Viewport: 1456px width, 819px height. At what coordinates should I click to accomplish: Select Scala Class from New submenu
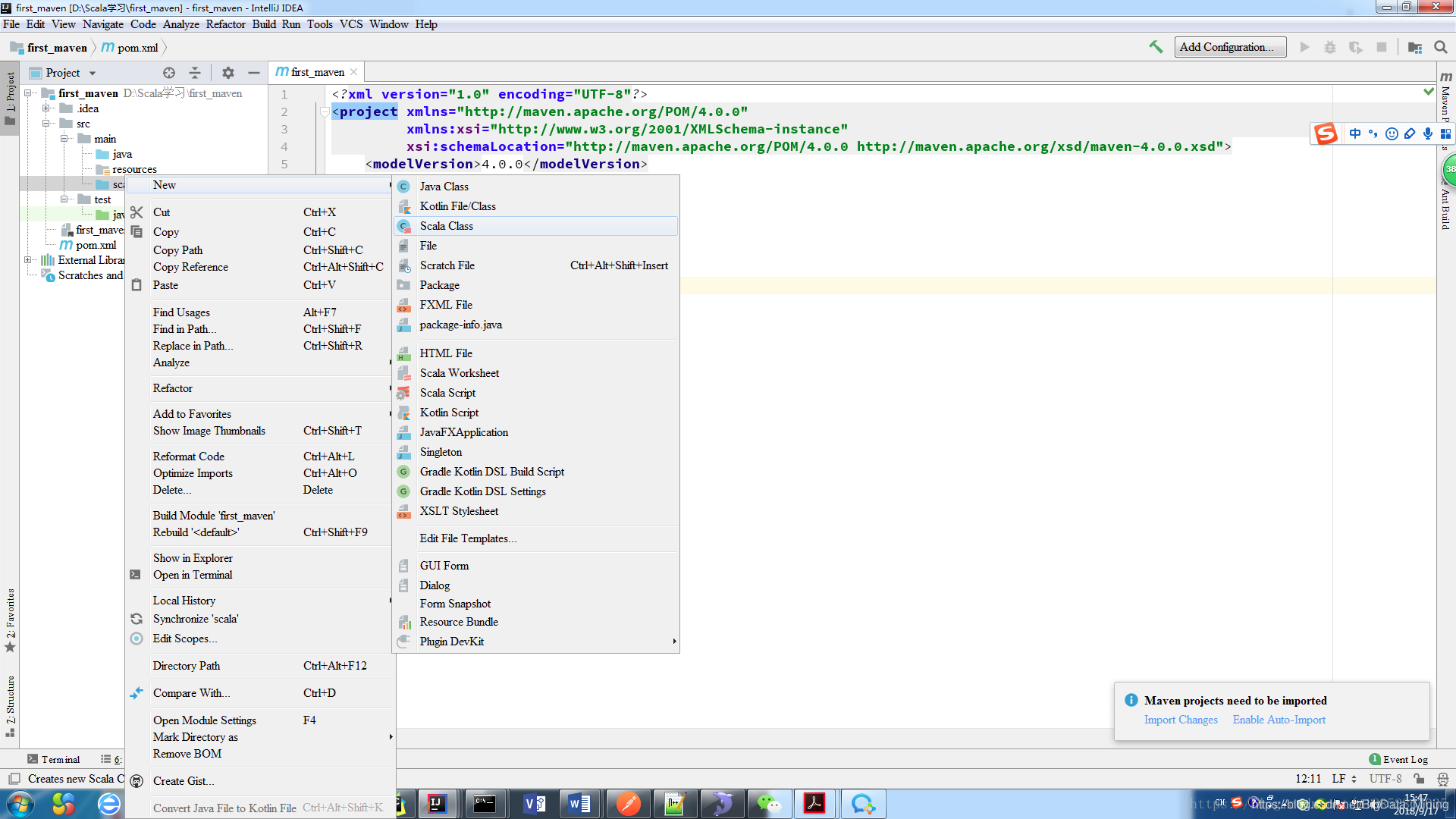click(447, 226)
